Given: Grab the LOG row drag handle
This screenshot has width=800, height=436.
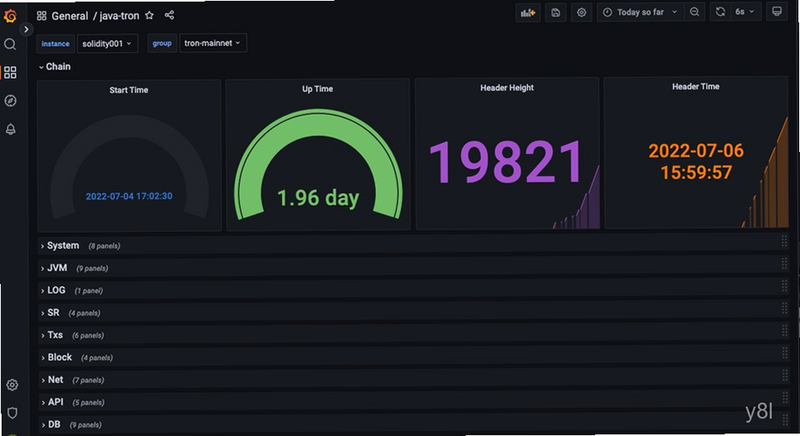Looking at the screenshot, I should [x=784, y=286].
